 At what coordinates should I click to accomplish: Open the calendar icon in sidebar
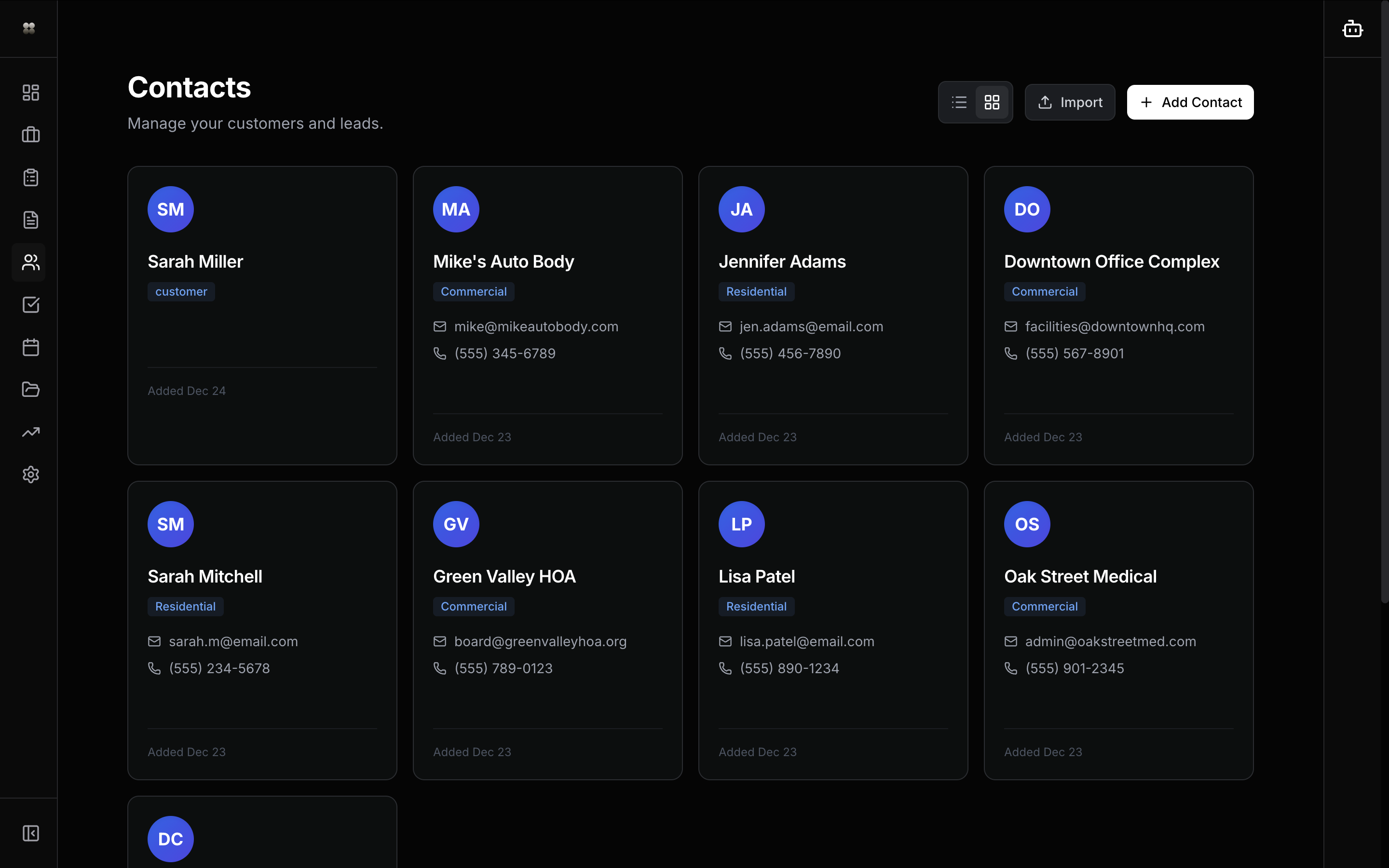[x=30, y=347]
